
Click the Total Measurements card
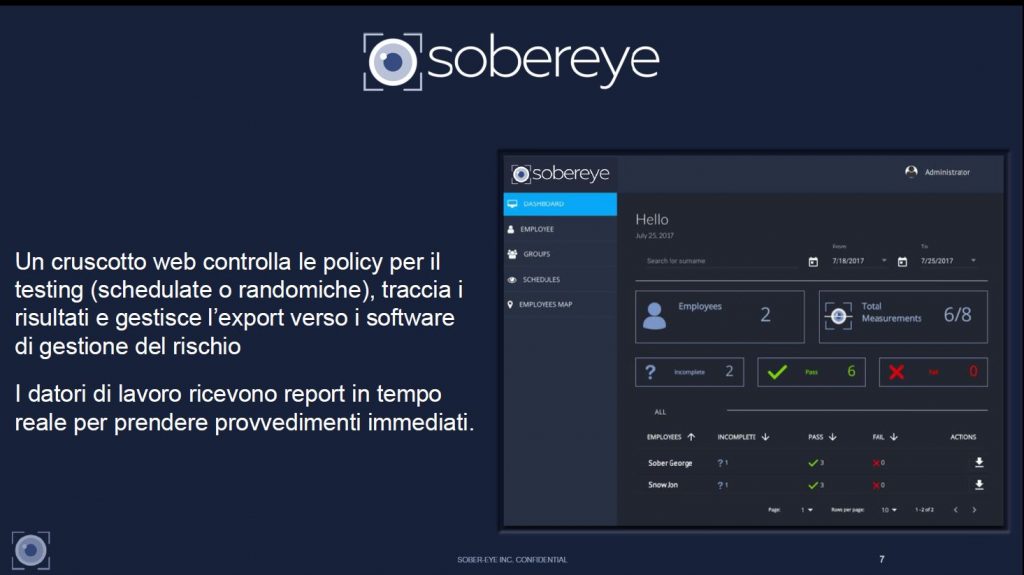coord(903,317)
